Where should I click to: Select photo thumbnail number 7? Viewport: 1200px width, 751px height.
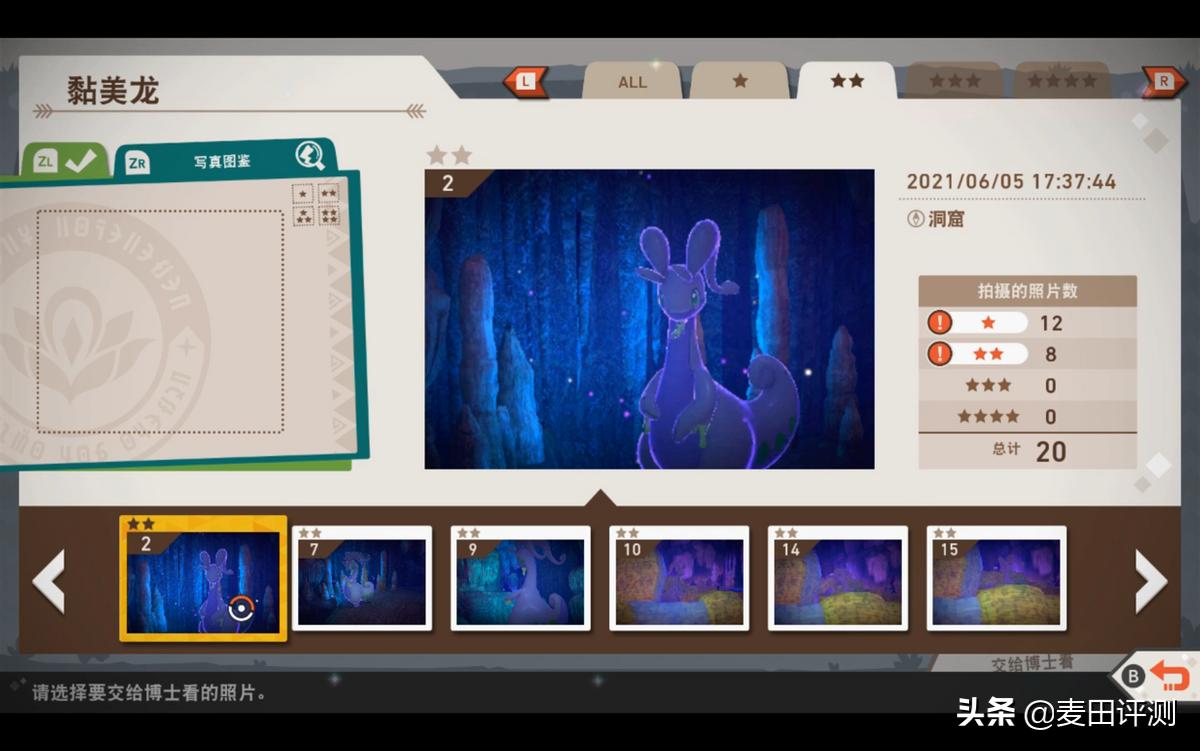(x=362, y=578)
